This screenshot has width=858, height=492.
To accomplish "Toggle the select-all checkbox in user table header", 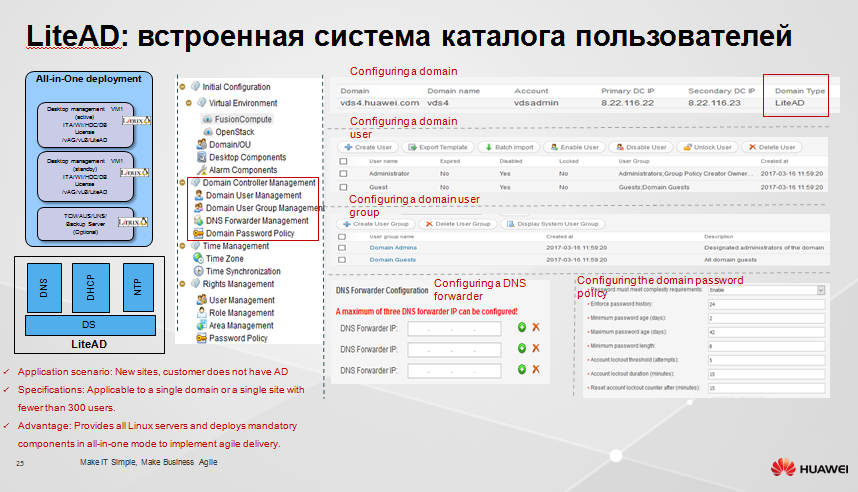I will pyautogui.click(x=343, y=161).
